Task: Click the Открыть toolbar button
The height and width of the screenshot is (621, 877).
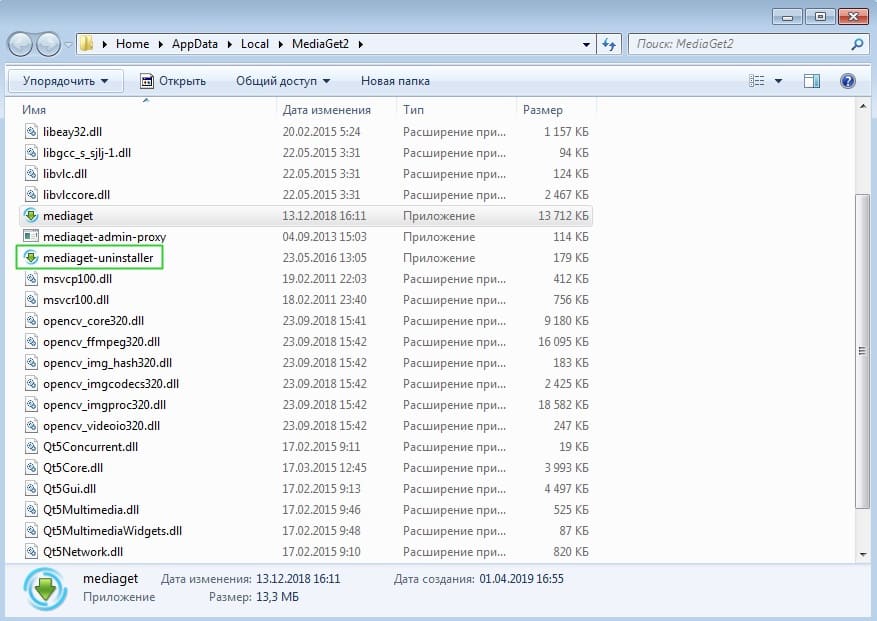Action: (x=173, y=81)
